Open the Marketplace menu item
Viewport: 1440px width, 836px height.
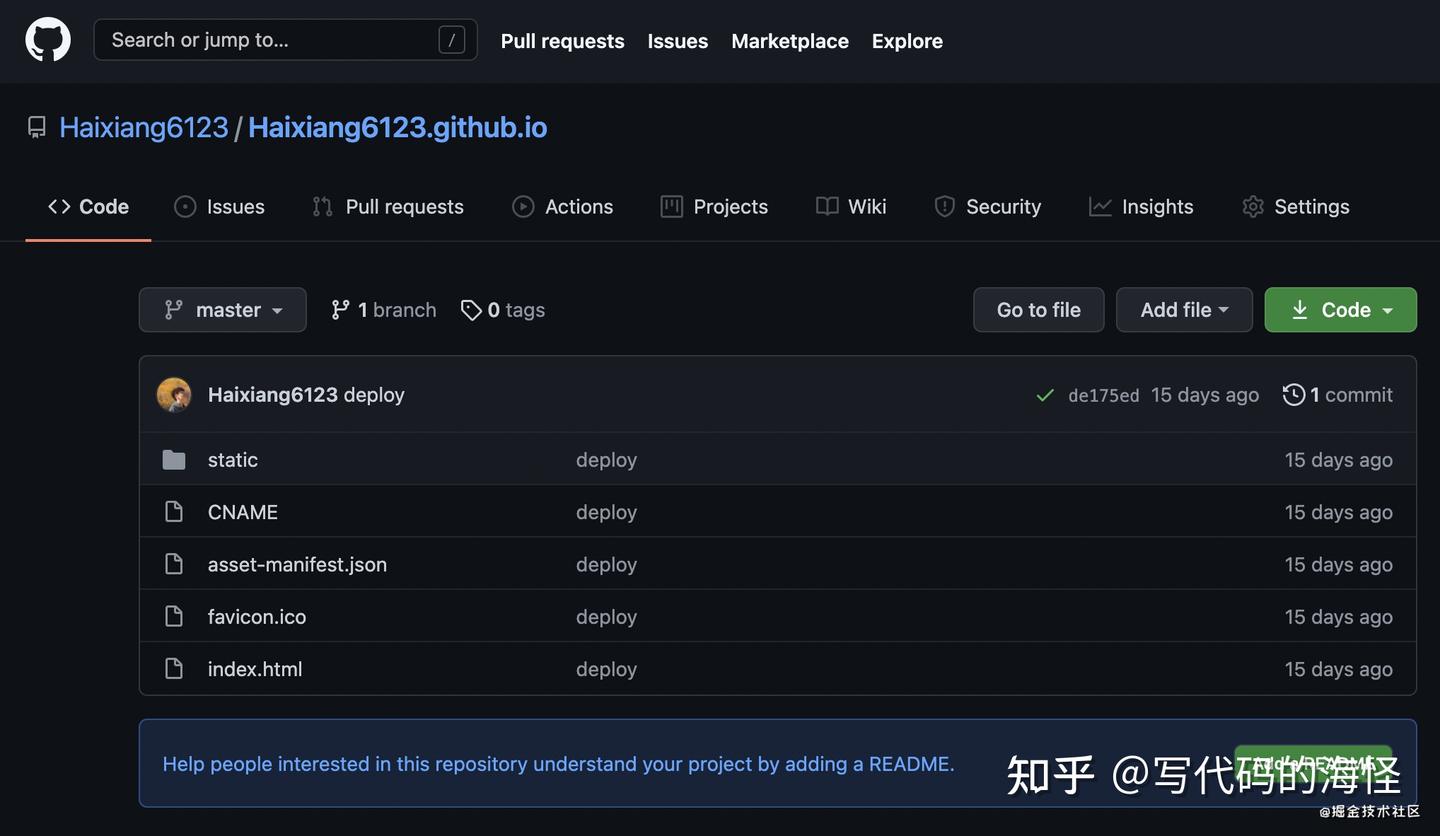point(789,41)
